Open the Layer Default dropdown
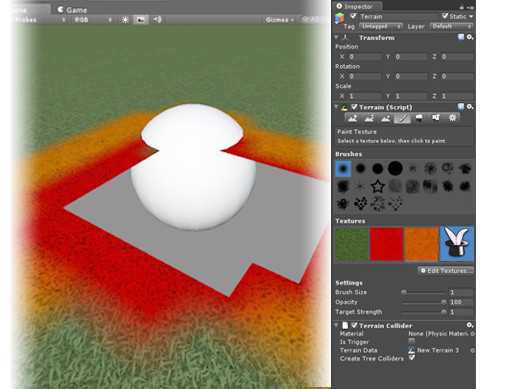The width and height of the screenshot is (516, 389). [451, 26]
